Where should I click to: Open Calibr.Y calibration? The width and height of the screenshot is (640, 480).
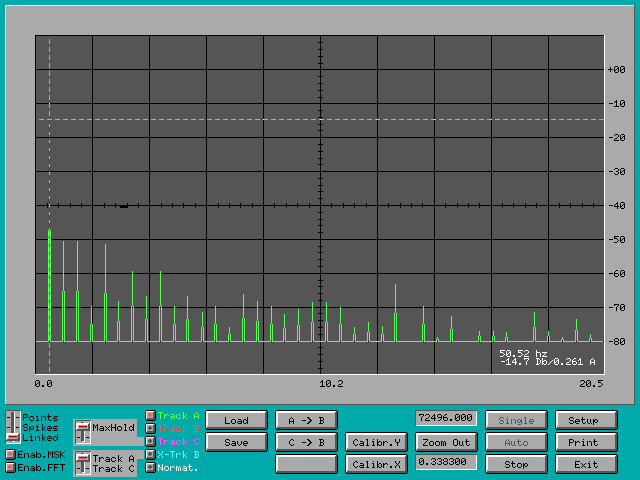coord(376,442)
